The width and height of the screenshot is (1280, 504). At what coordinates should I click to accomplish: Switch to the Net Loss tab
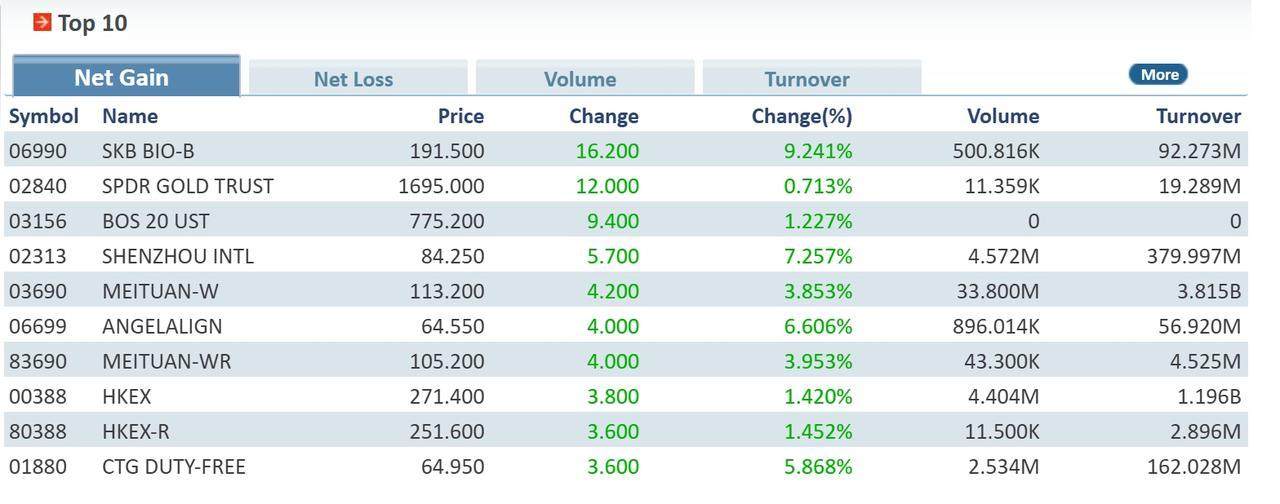point(353,79)
